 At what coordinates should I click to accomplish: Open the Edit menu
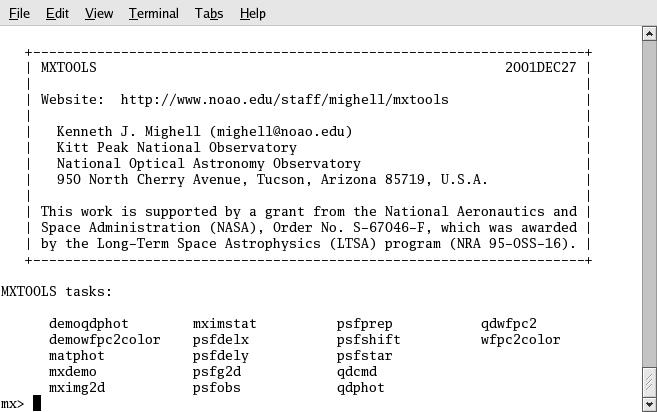coord(57,13)
